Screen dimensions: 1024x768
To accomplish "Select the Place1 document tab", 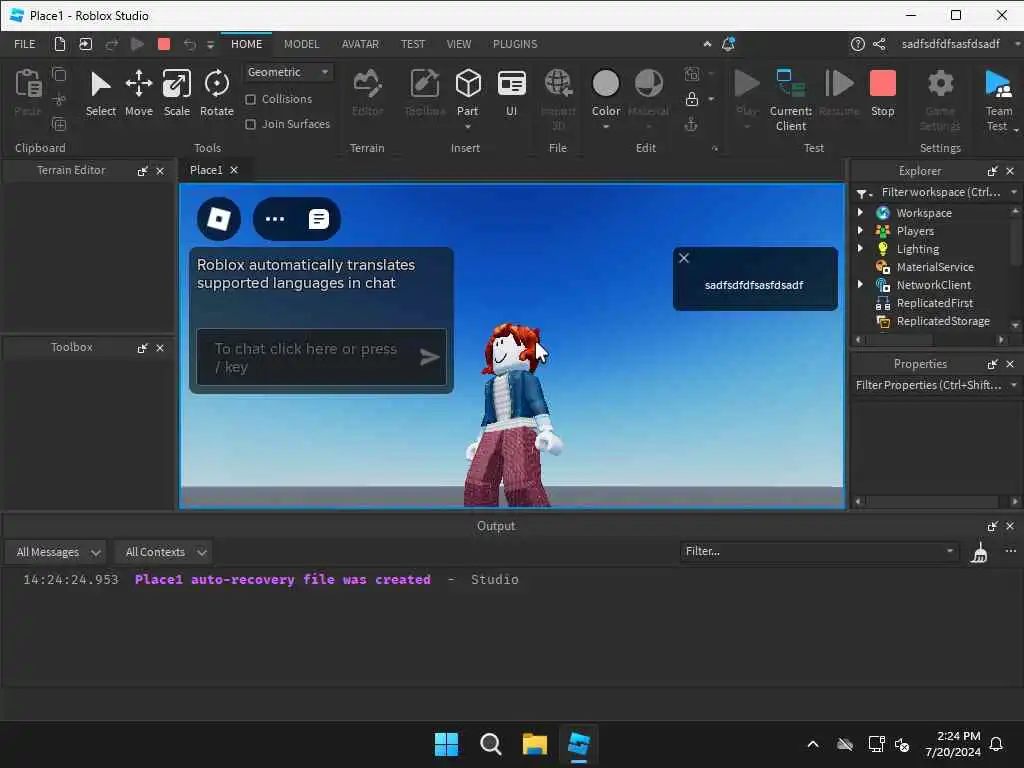I will (206, 170).
